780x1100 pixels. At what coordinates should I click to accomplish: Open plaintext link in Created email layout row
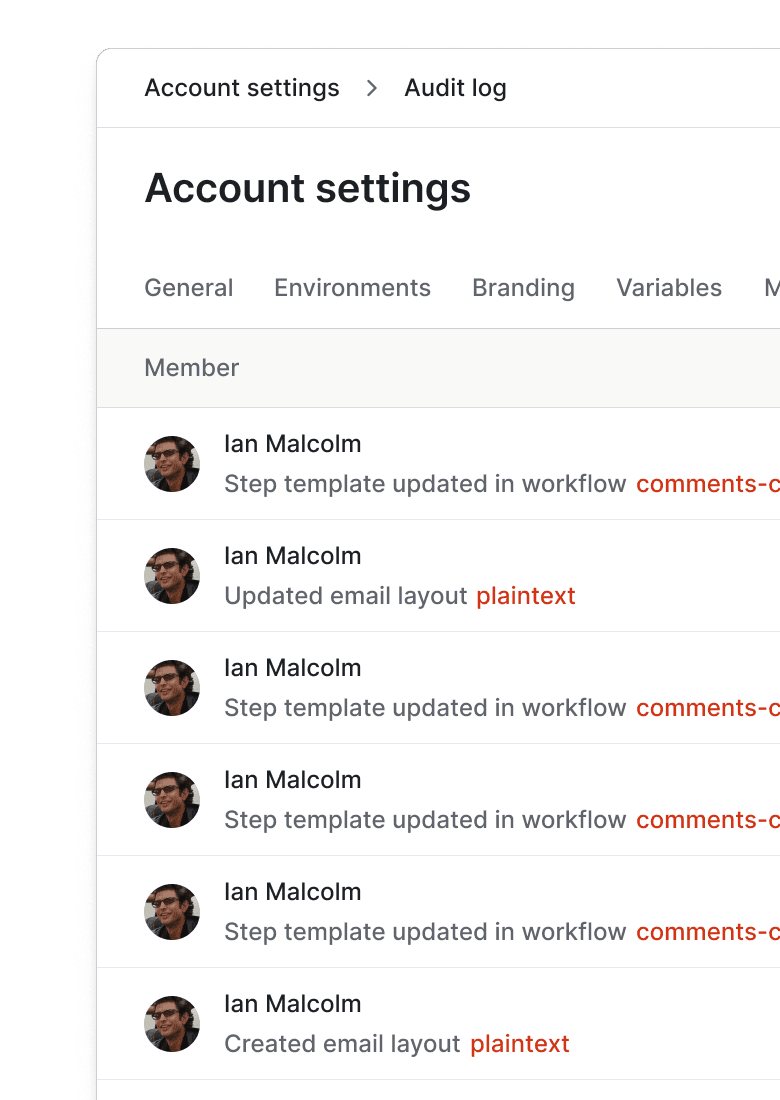pos(520,1044)
